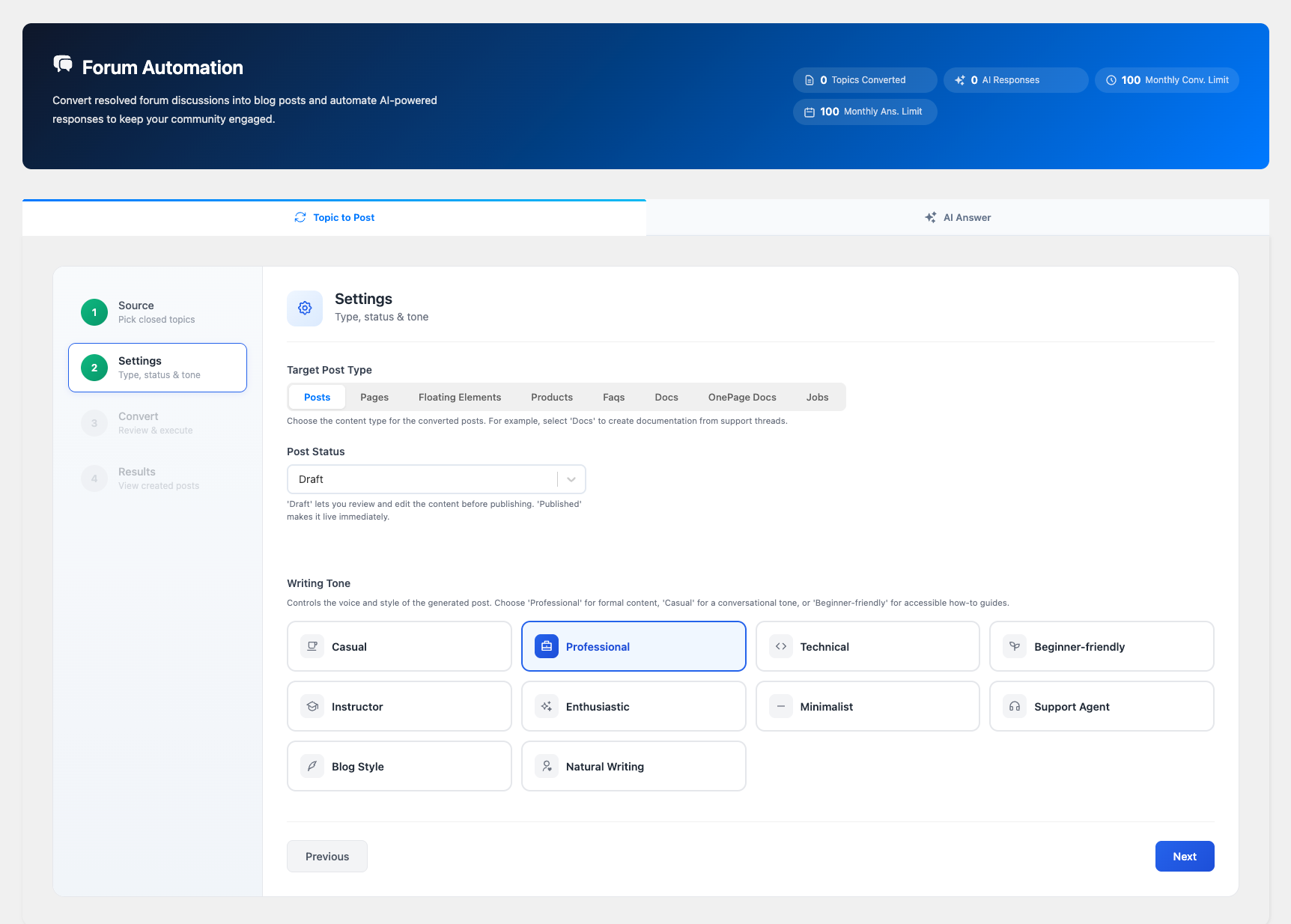Select Jobs as target post type
The width and height of the screenshot is (1291, 924).
(x=818, y=397)
